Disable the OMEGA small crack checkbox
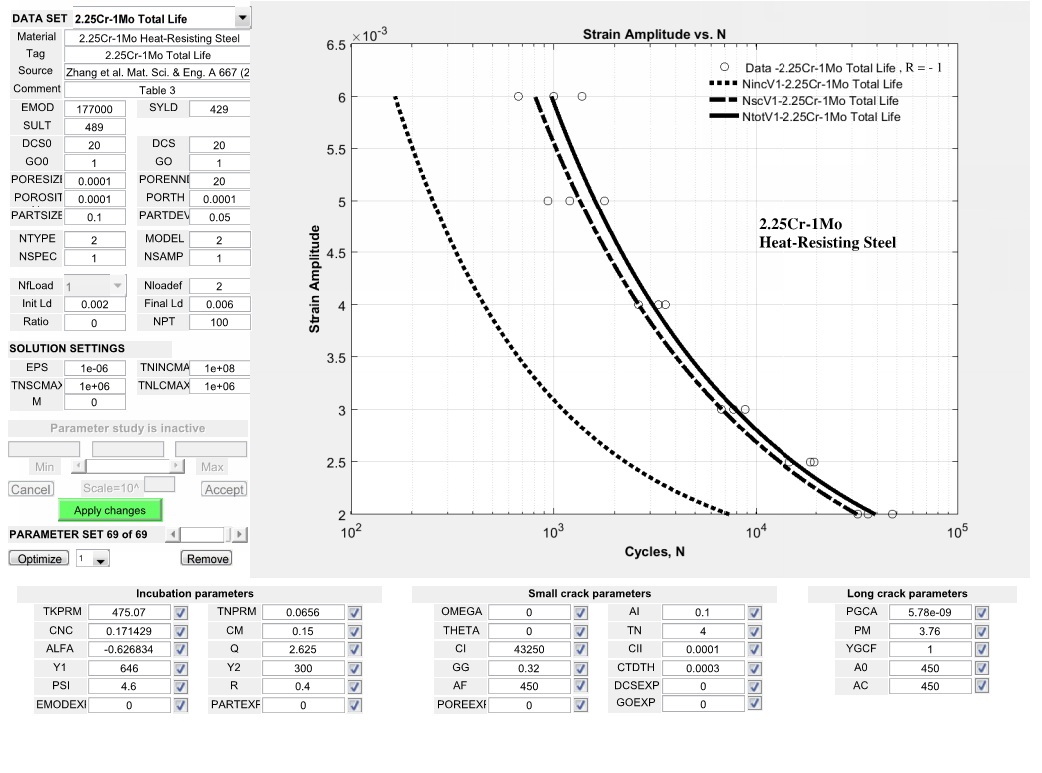The height and width of the screenshot is (773, 1042). (x=581, y=612)
